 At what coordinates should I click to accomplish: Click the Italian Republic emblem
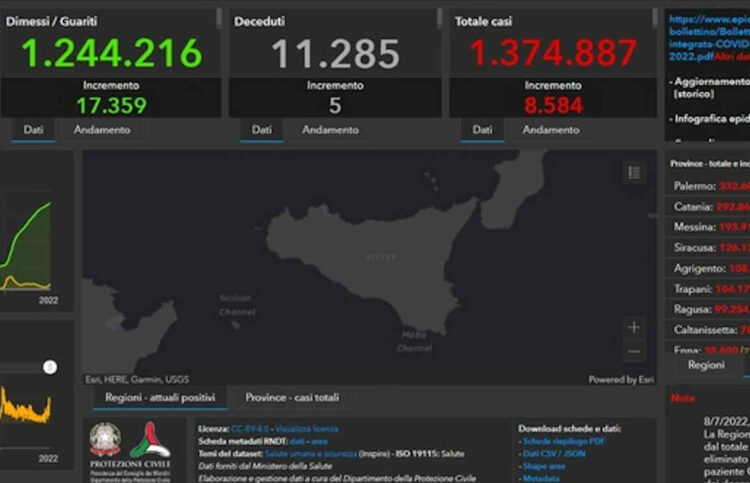click(105, 440)
